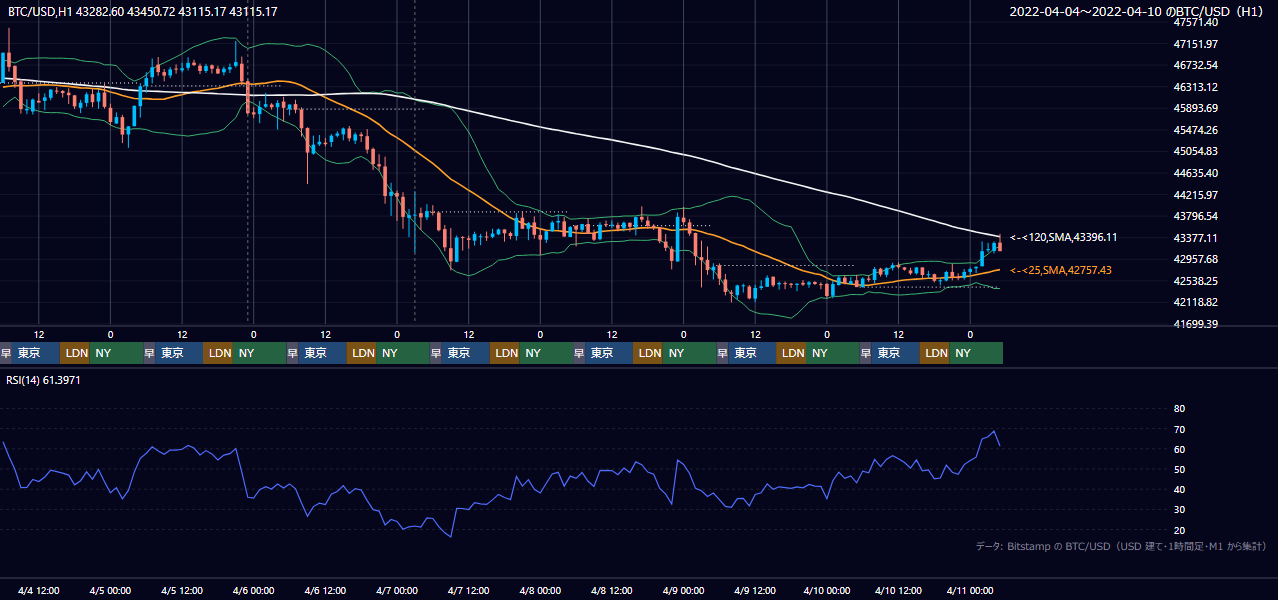Select the 4/10 00:00 time label

[826, 590]
